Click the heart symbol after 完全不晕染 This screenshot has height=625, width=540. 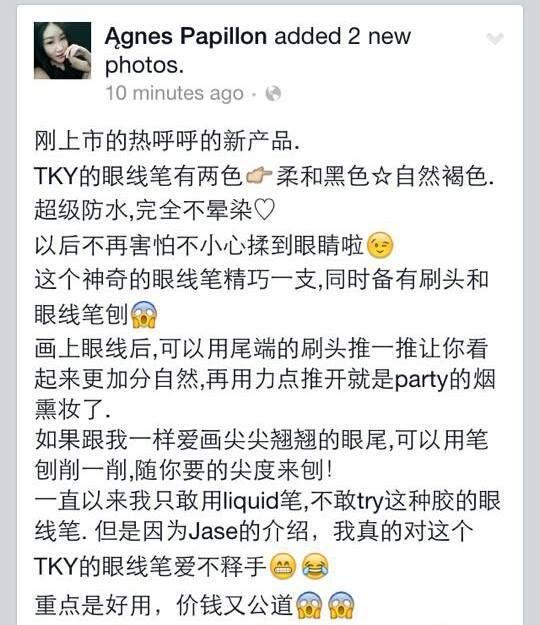pos(264,210)
